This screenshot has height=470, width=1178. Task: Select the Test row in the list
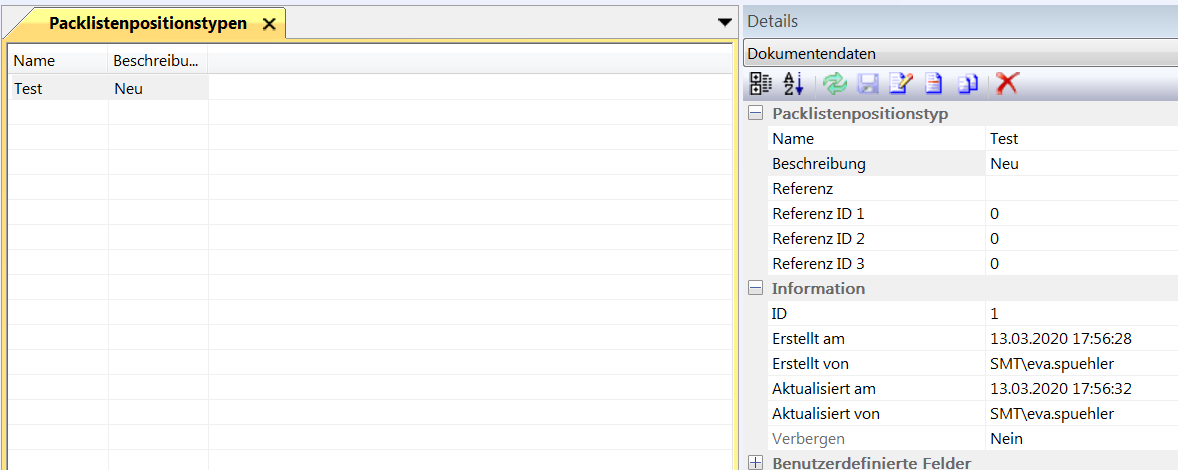(58, 88)
